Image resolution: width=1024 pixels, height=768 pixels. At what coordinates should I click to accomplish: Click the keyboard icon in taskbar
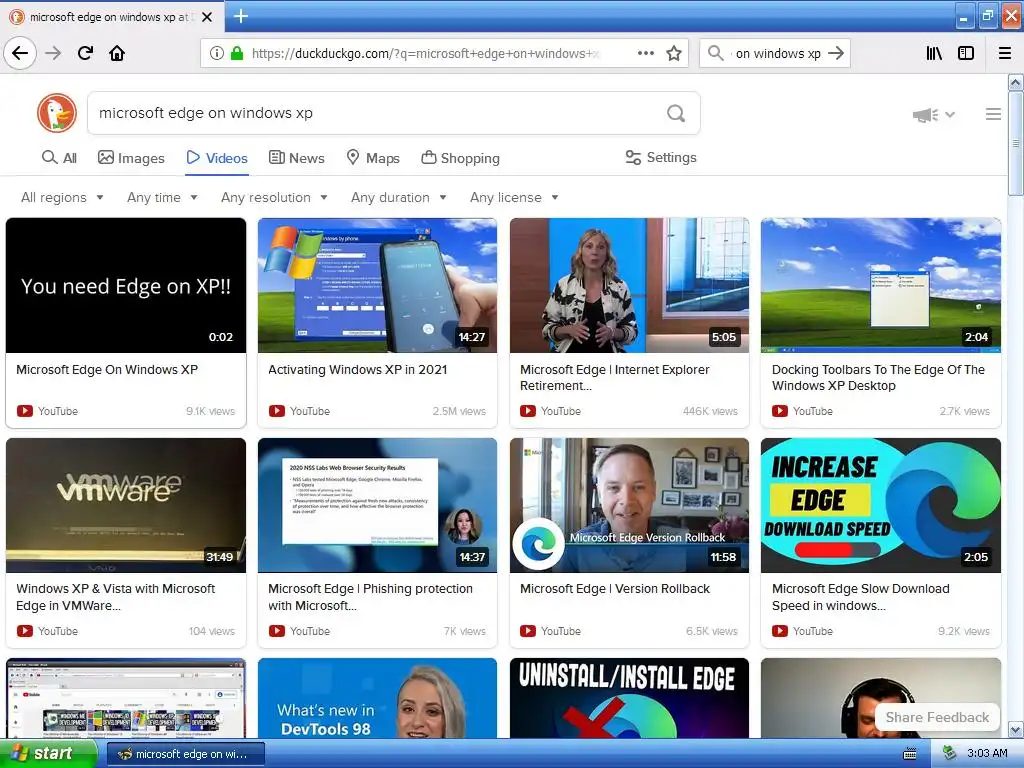(909, 754)
